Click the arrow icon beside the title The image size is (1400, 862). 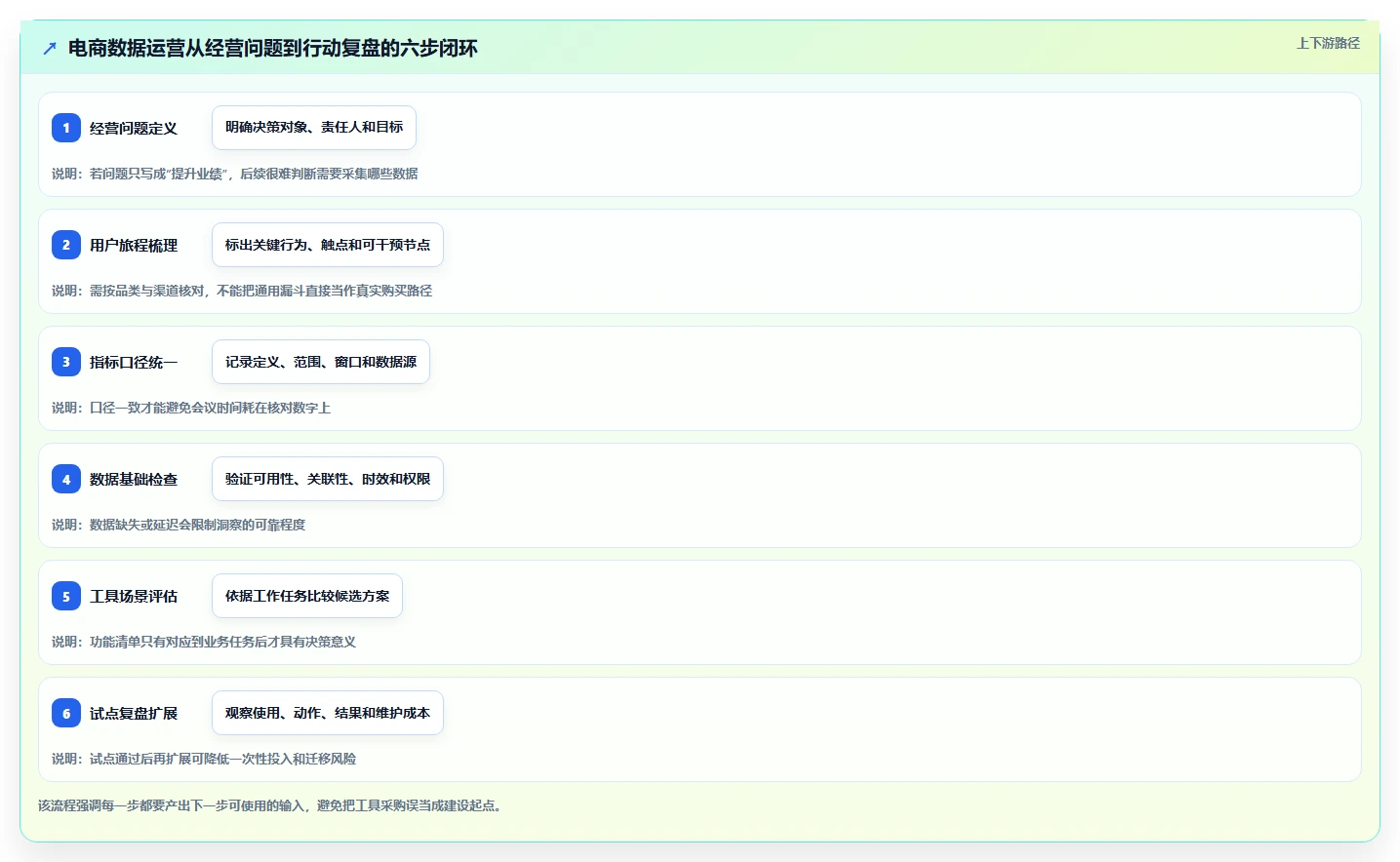tap(50, 48)
